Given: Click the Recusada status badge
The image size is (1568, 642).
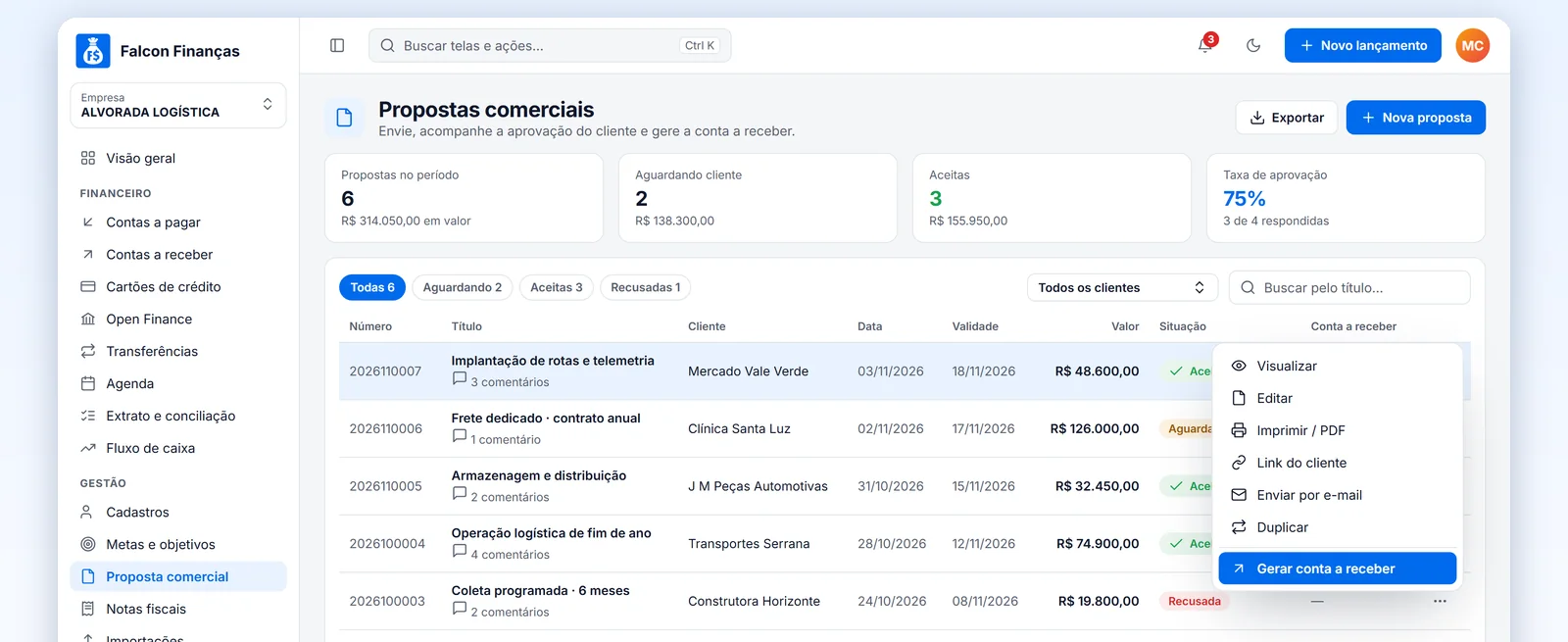Looking at the screenshot, I should coord(1194,601).
